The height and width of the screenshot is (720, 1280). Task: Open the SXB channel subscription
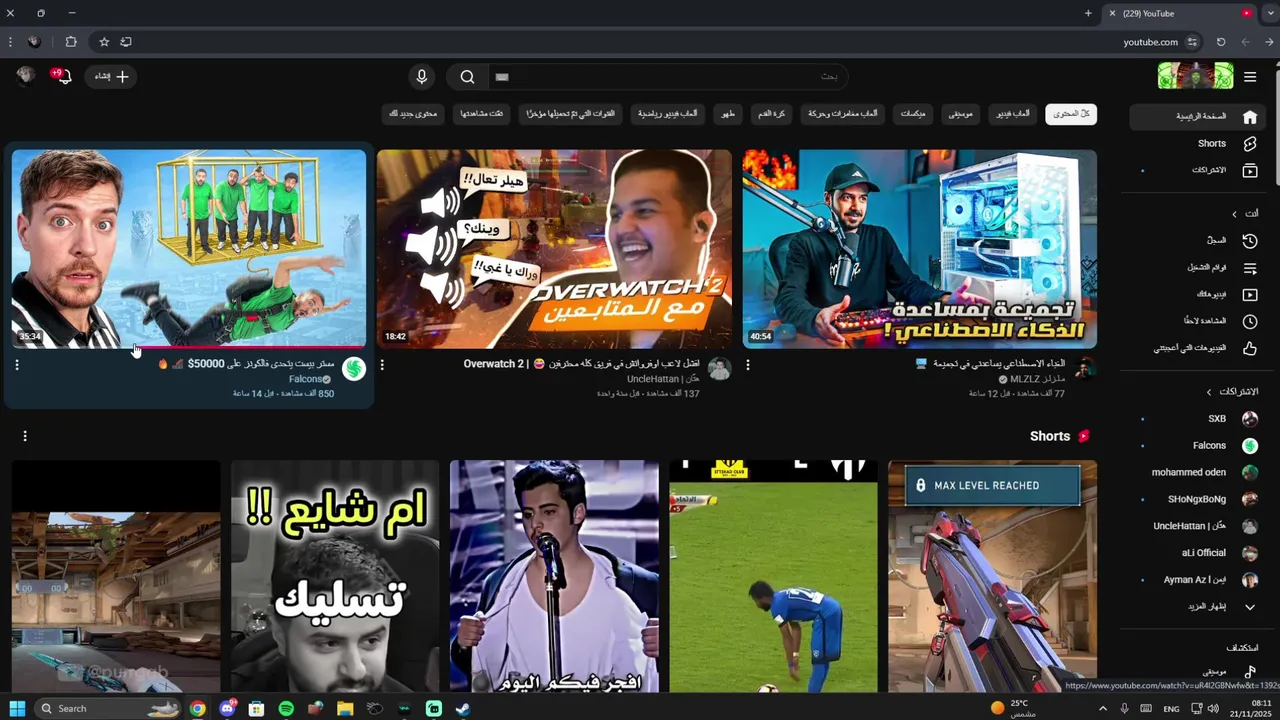pyautogui.click(x=1196, y=419)
